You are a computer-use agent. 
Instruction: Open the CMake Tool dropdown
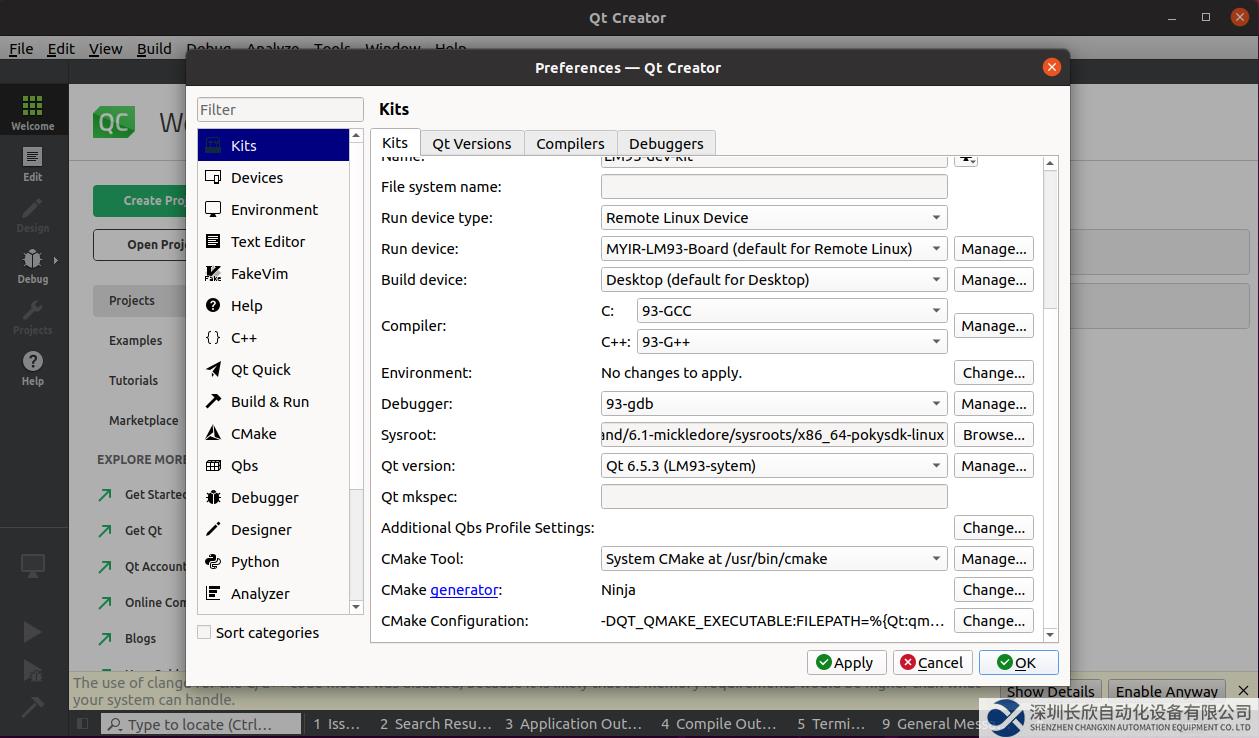(774, 559)
